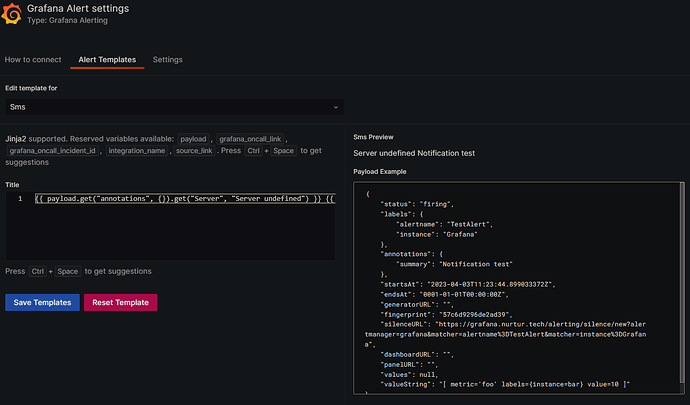Click the Payload Example heading

380,172
